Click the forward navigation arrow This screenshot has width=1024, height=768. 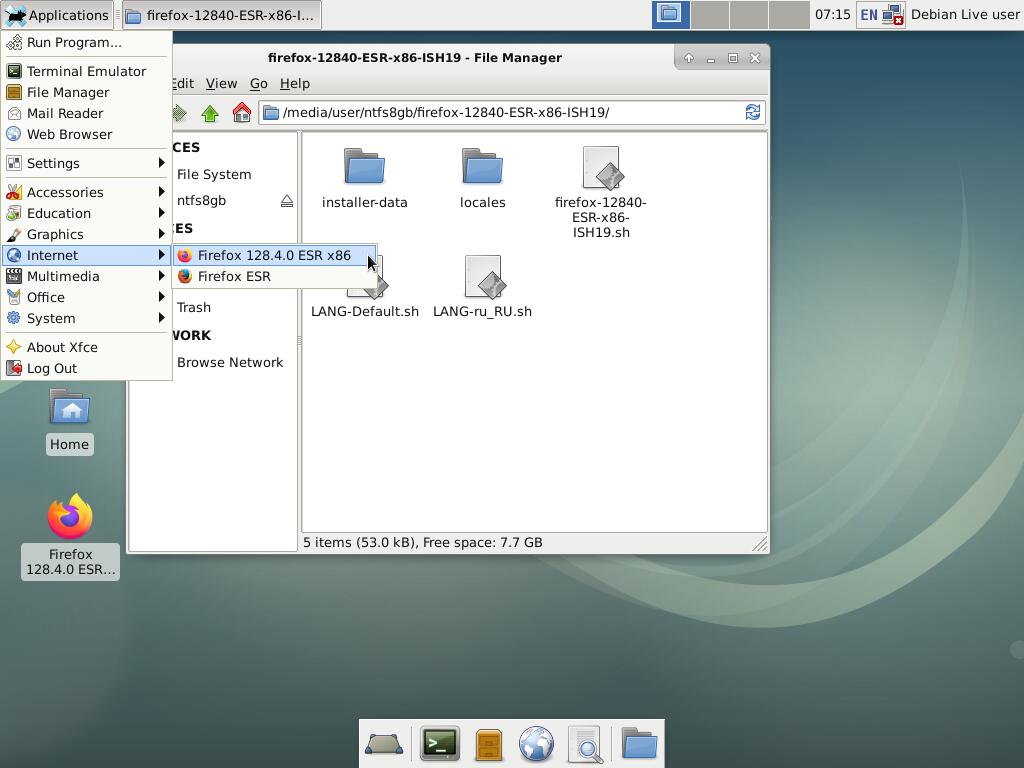tap(180, 113)
